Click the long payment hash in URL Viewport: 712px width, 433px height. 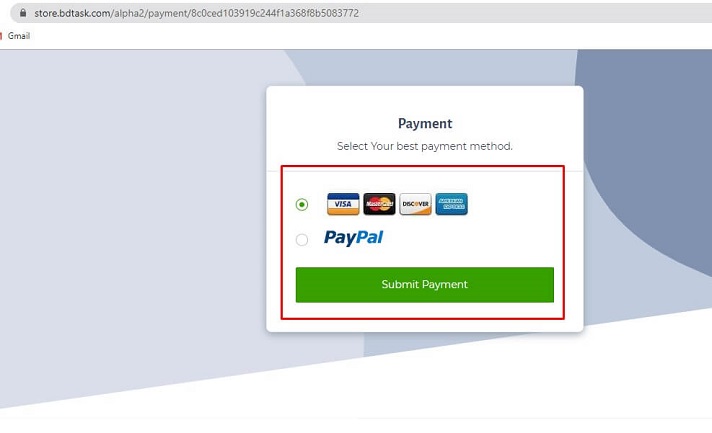pyautogui.click(x=275, y=13)
